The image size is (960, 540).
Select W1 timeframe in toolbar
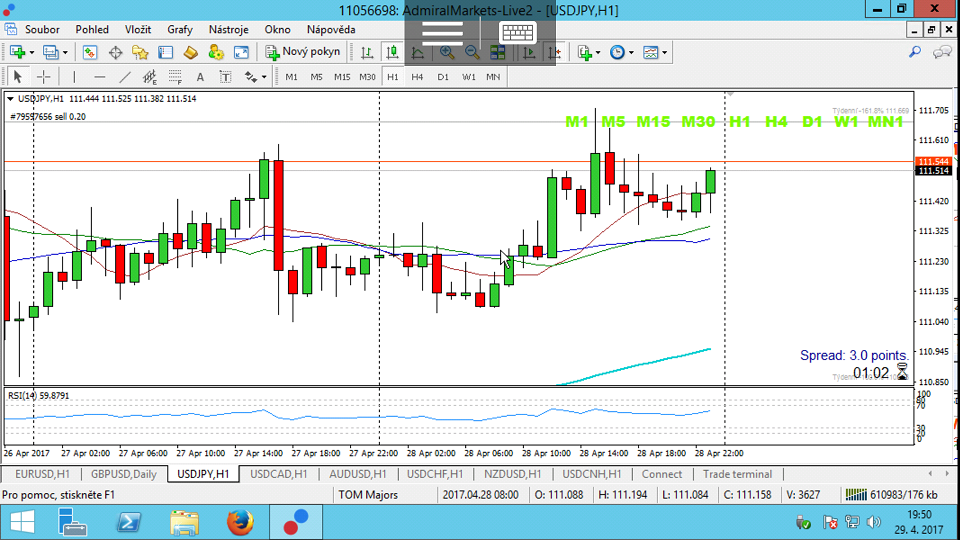pos(468,77)
